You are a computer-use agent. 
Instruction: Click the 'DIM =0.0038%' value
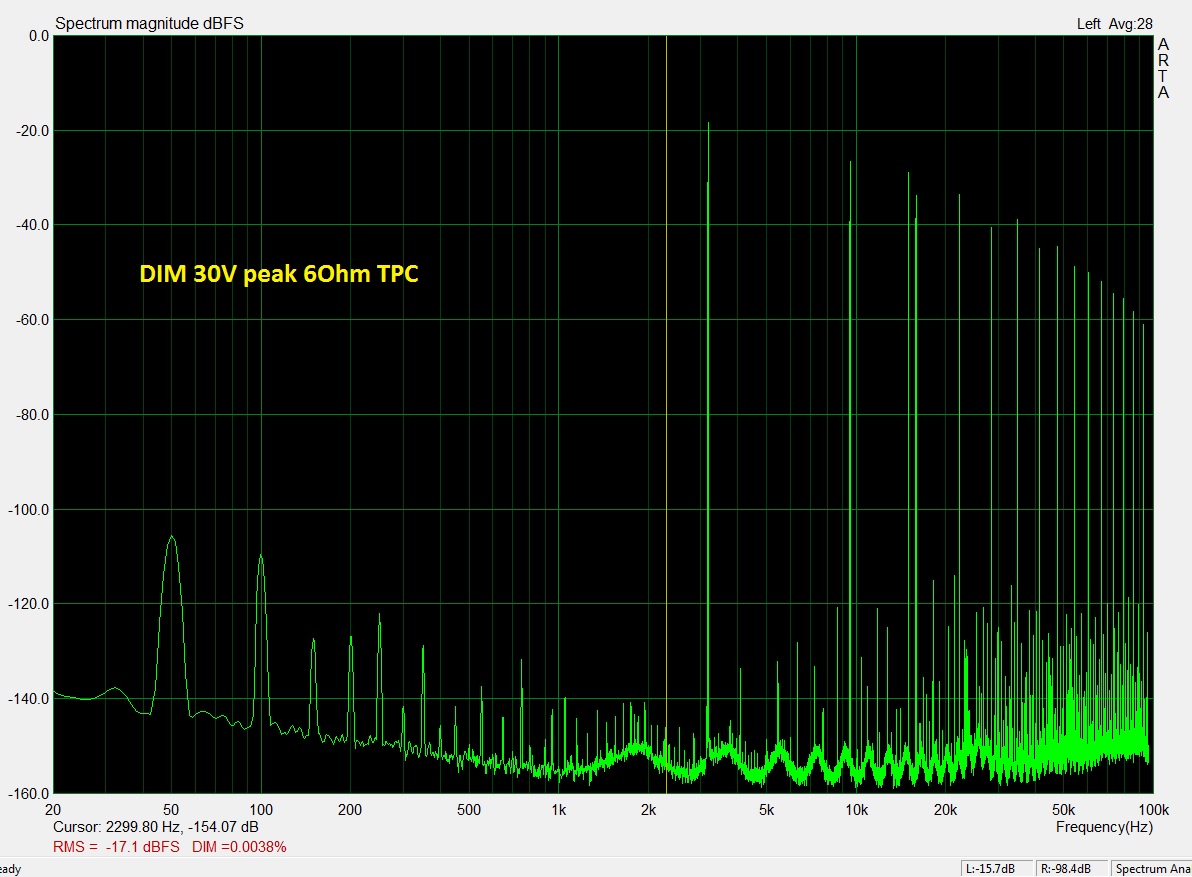[239, 847]
